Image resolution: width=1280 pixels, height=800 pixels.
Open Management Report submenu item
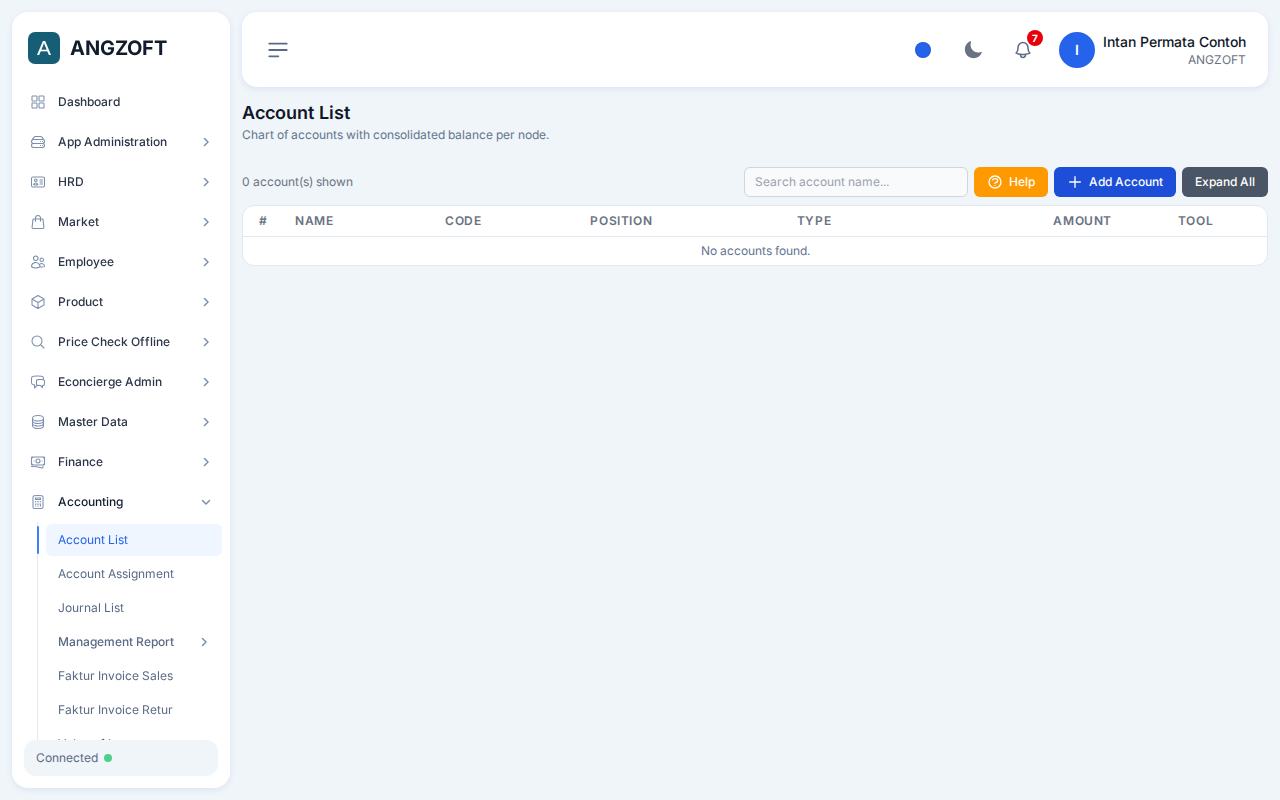coord(134,642)
